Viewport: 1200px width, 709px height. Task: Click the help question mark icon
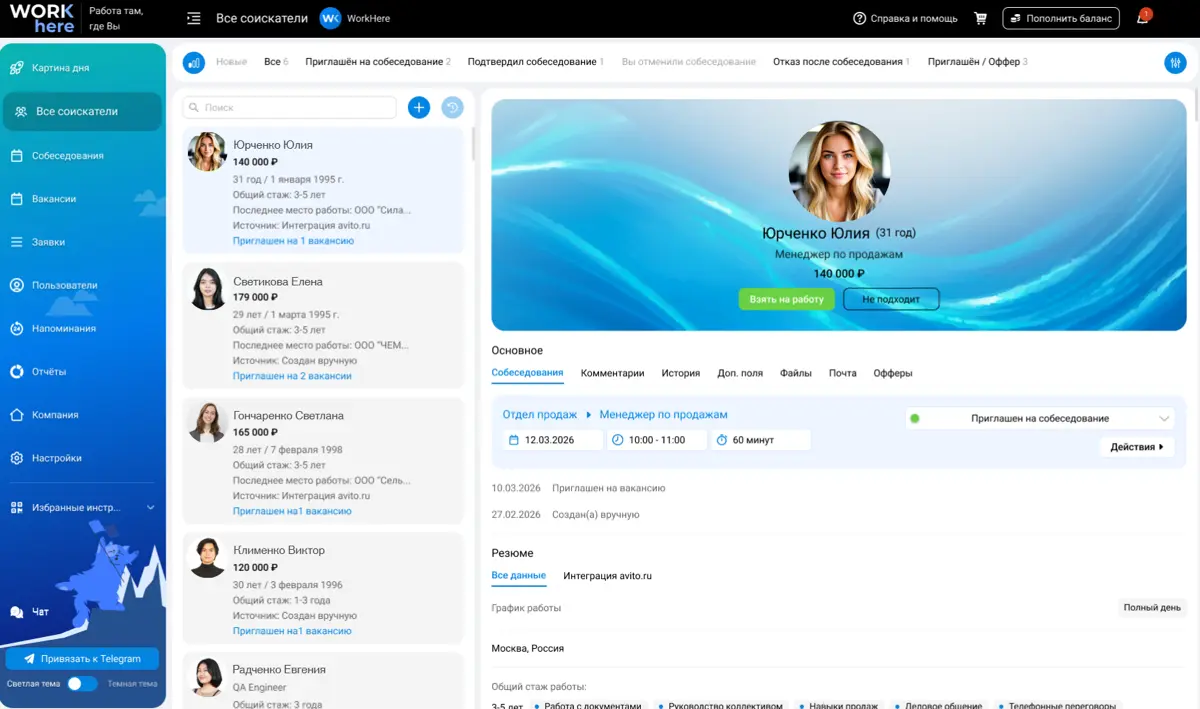pos(859,18)
